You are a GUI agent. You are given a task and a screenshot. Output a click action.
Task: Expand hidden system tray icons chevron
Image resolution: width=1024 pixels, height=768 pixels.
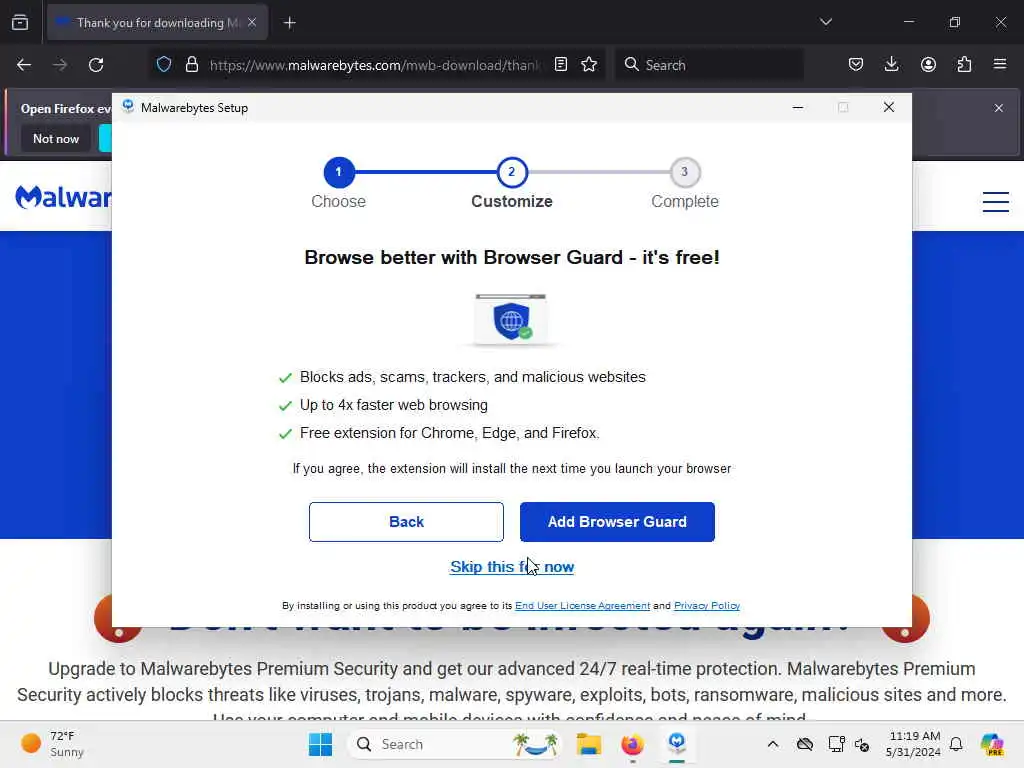click(773, 744)
